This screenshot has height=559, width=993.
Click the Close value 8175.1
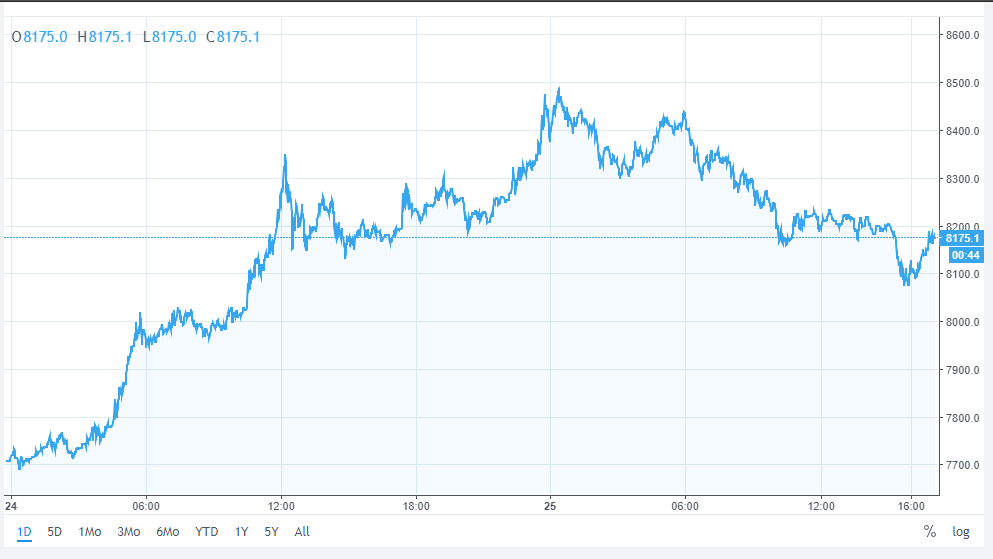(238, 37)
